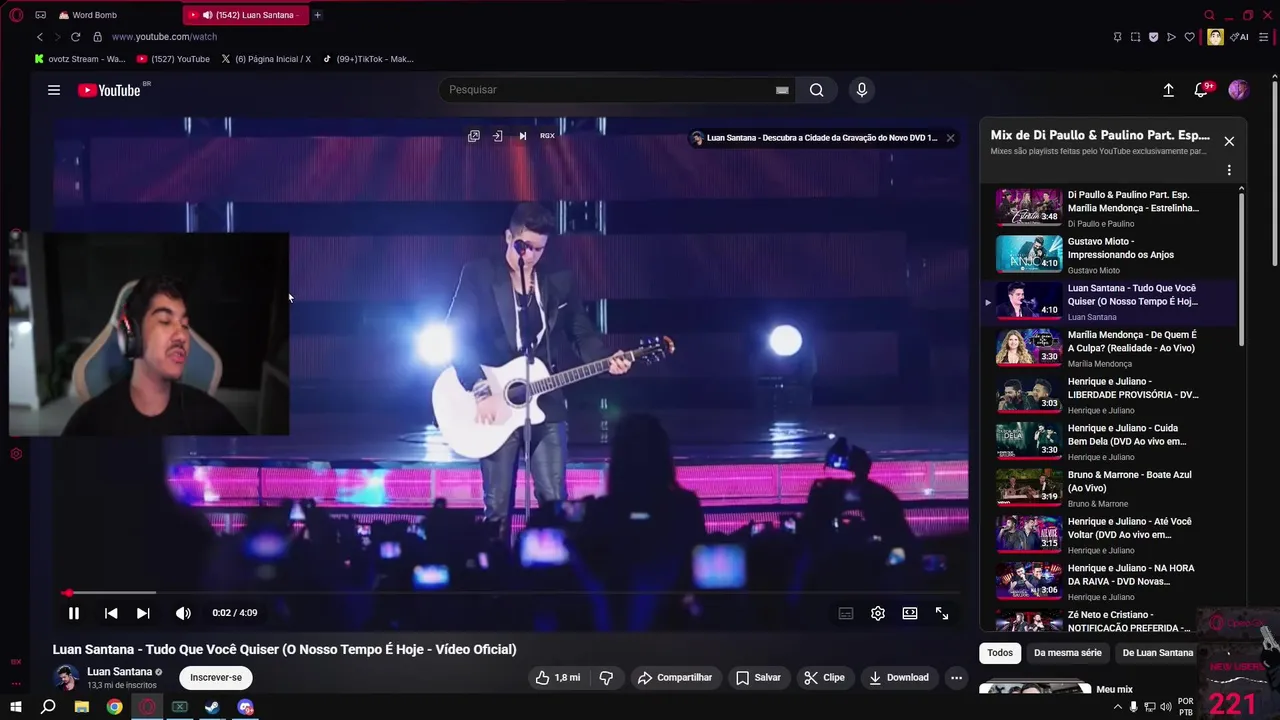Go back in browser history

(x=40, y=37)
